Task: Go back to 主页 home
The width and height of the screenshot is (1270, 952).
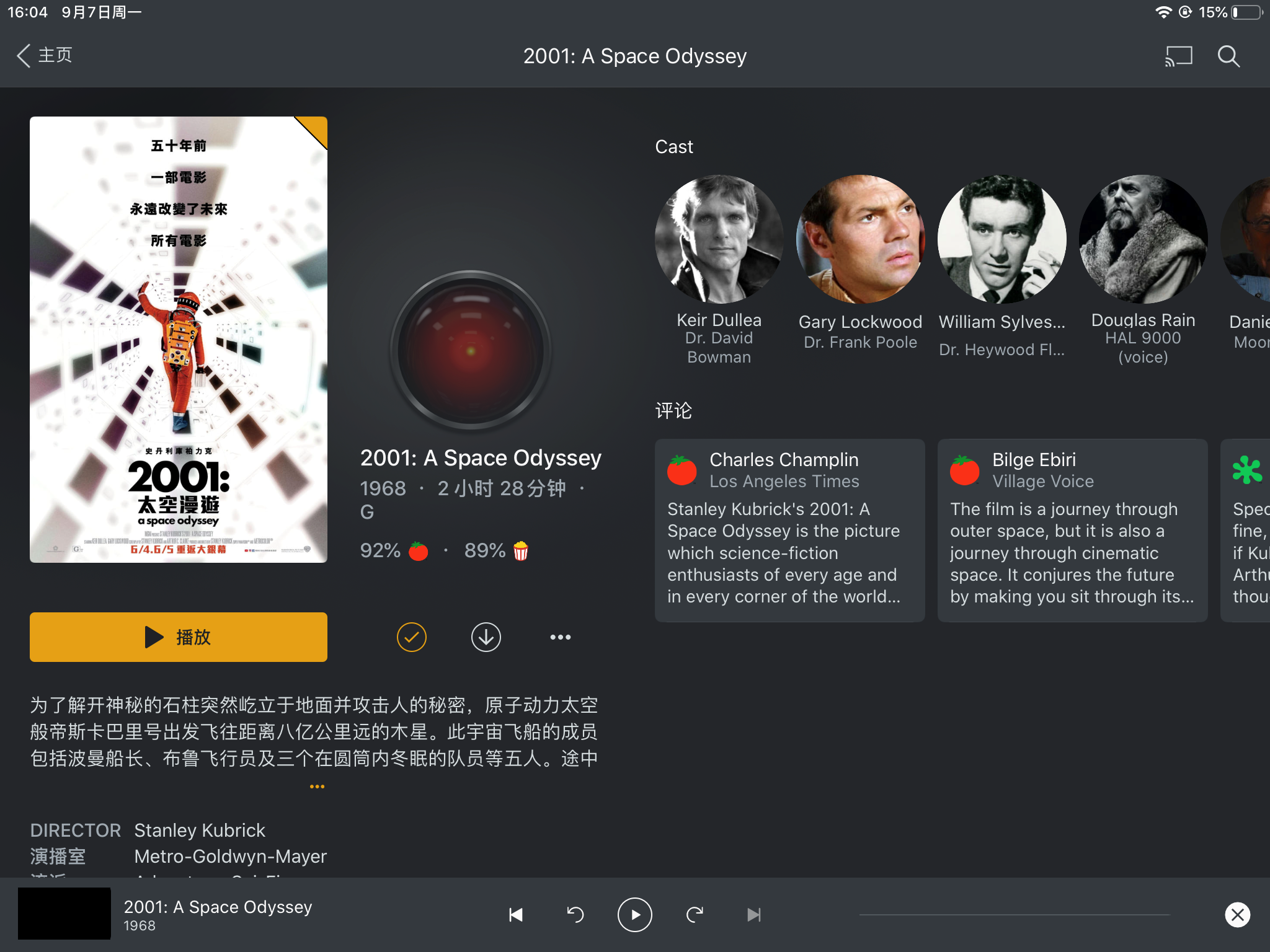Action: coord(45,56)
